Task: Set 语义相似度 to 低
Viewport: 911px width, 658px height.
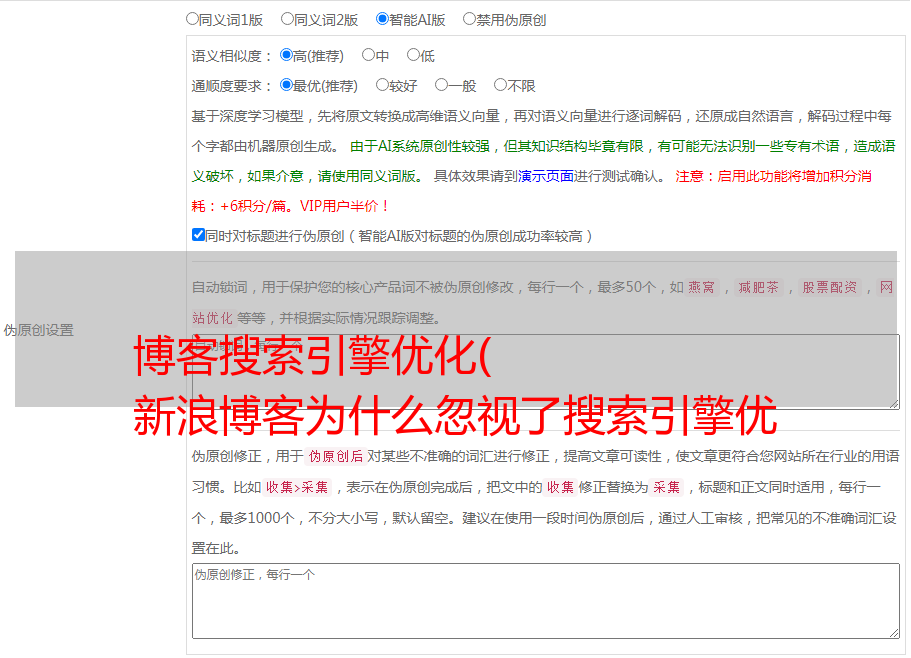Action: pyautogui.click(x=413, y=55)
